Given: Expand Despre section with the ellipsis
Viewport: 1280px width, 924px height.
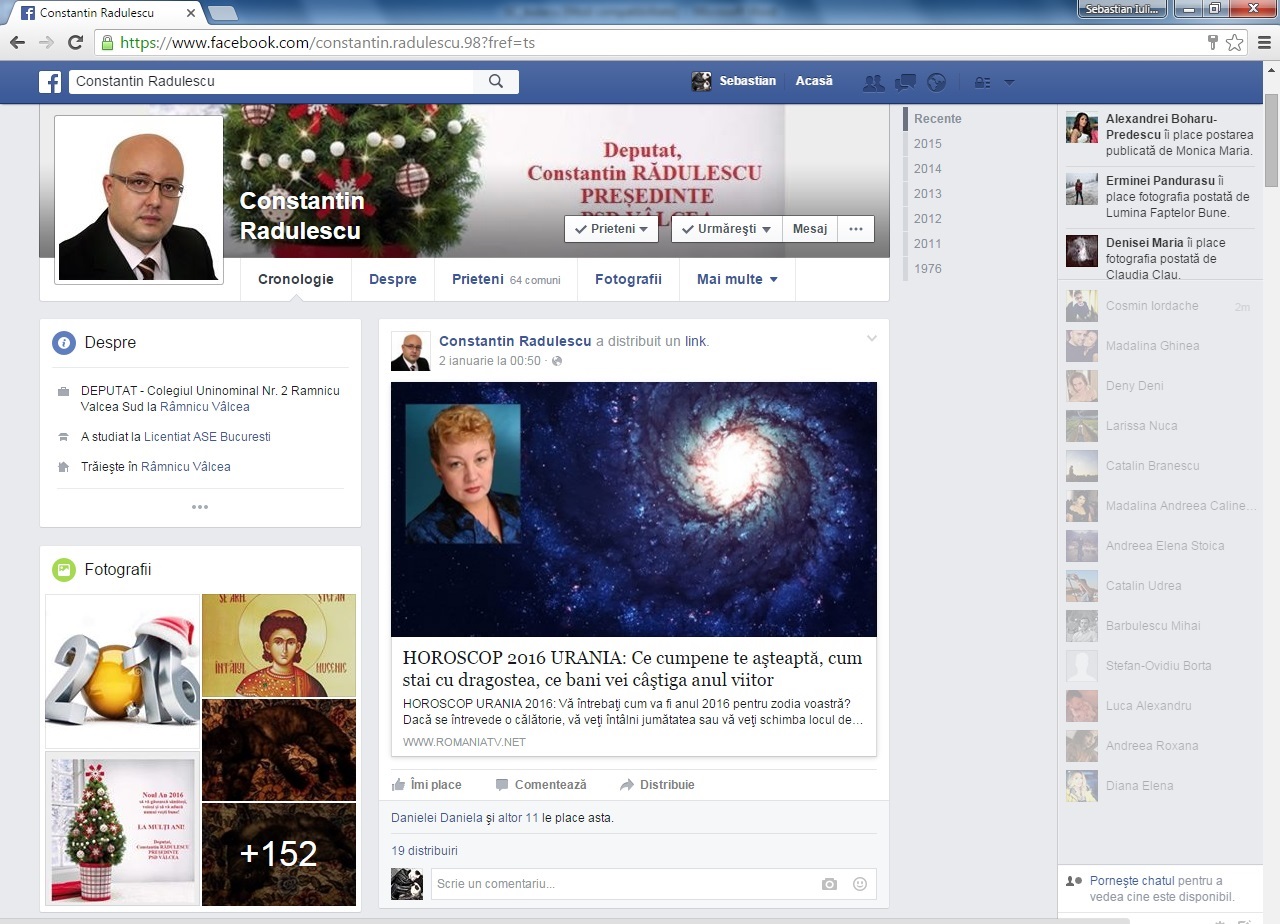Looking at the screenshot, I should [200, 507].
